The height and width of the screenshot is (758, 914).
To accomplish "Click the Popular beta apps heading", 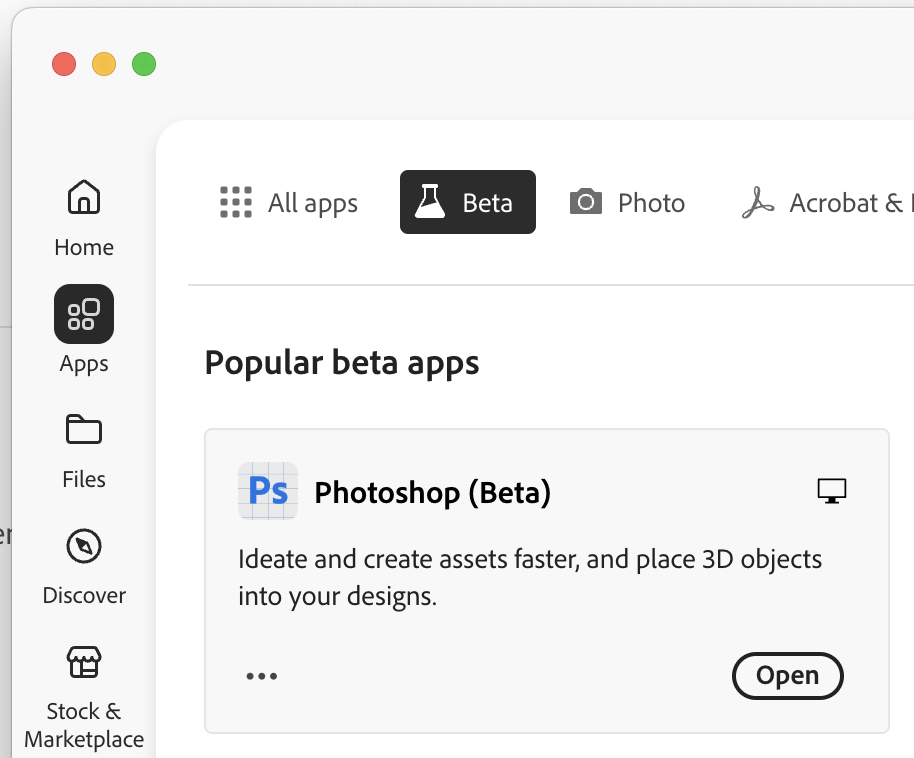I will click(340, 362).
